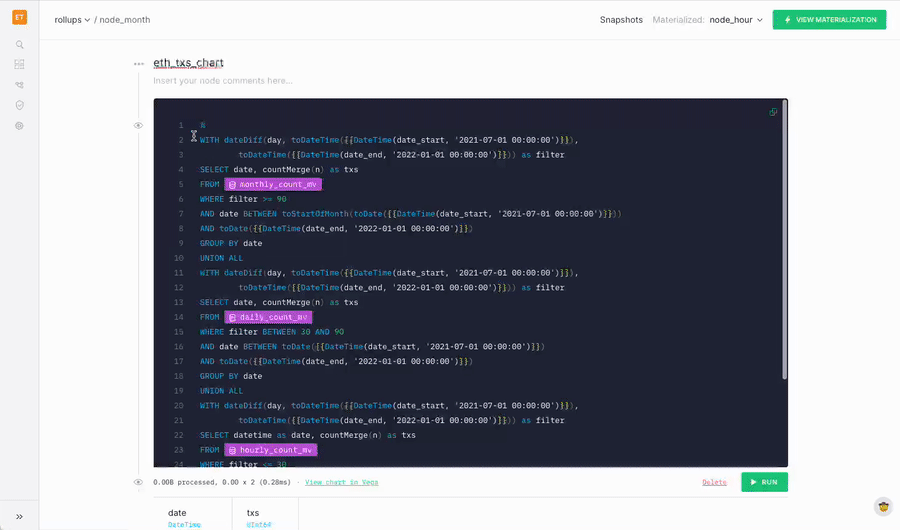Screen dimensions: 900x530
Task: Click the ET workspace avatar
Action: click(x=19, y=17)
